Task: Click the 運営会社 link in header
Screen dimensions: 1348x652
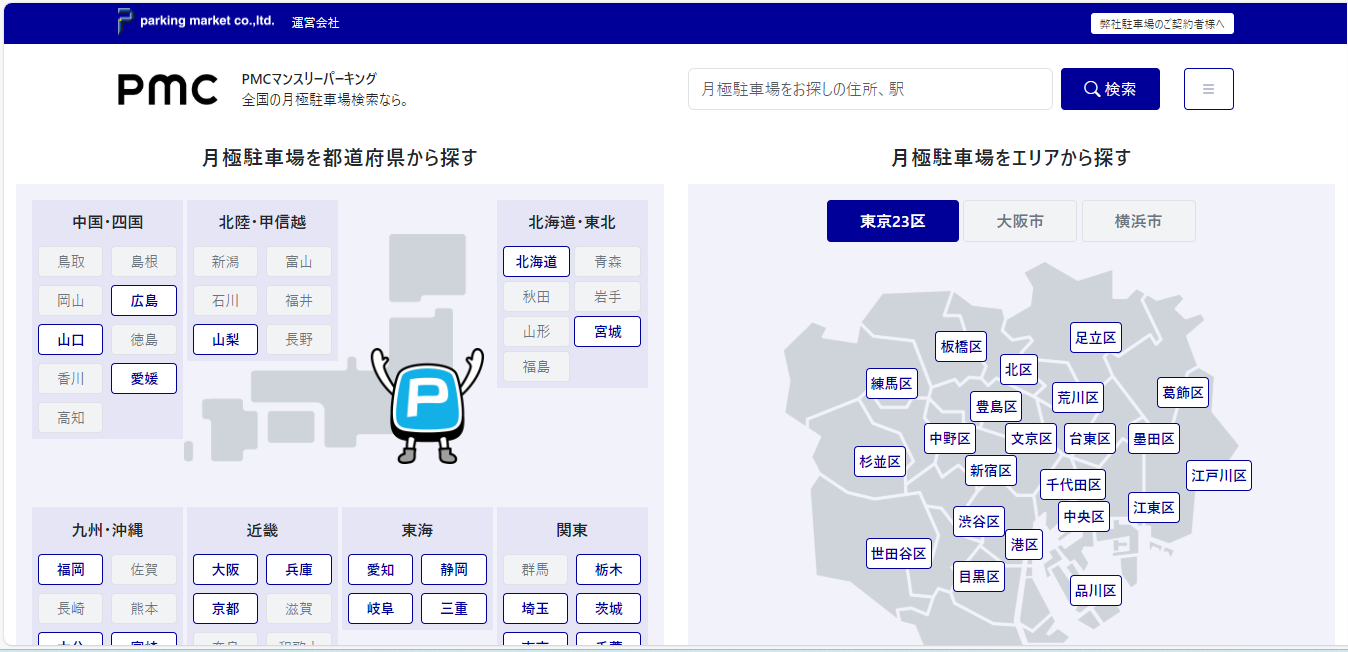Action: tap(315, 22)
